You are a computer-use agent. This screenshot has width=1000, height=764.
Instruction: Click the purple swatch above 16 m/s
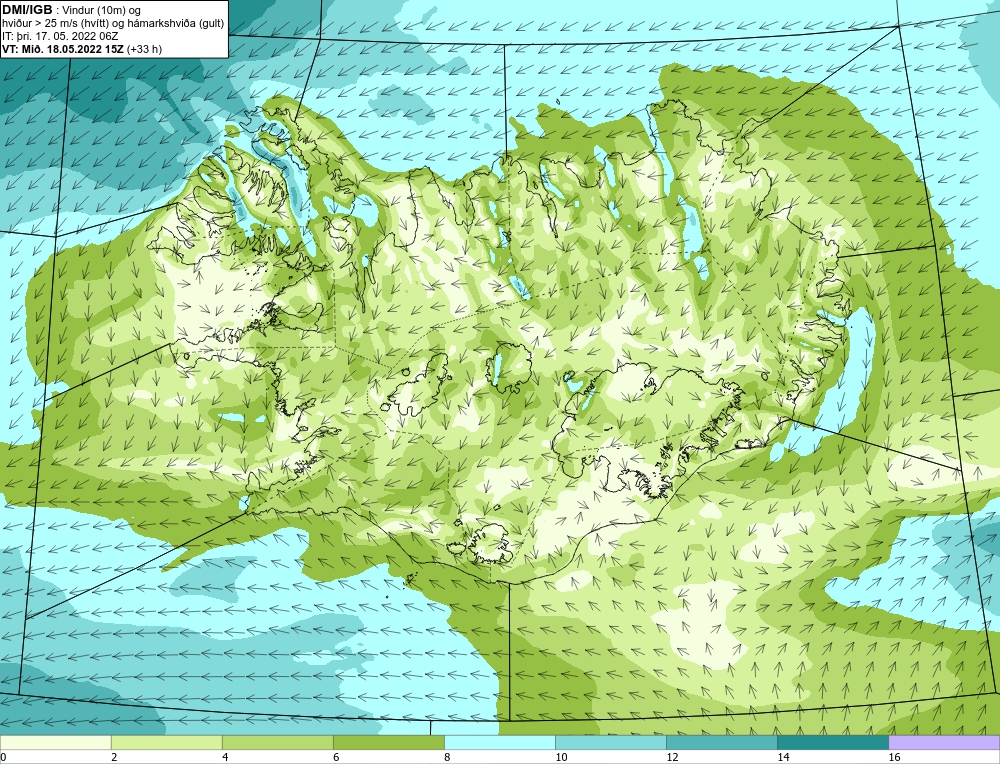[x=944, y=742]
